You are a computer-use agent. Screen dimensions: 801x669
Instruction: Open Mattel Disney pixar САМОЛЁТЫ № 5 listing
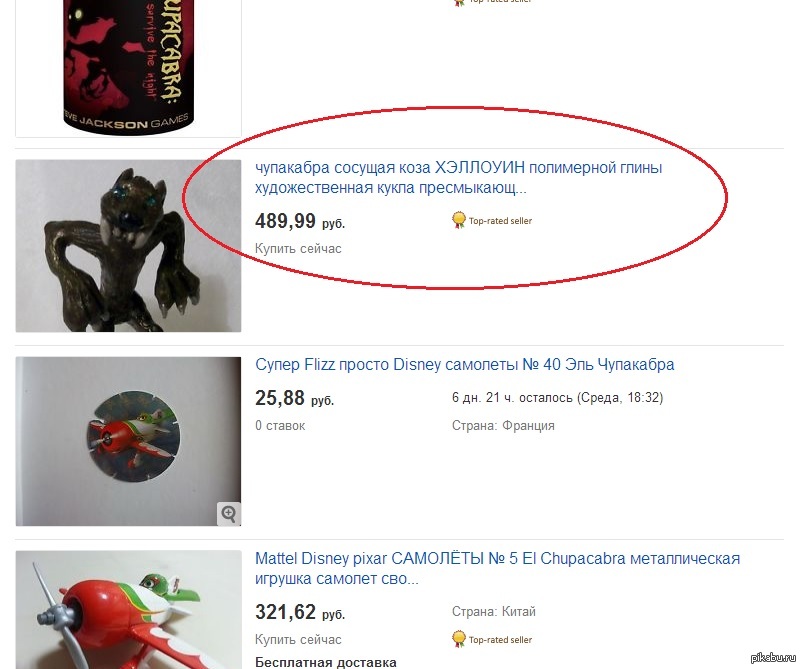[497, 568]
